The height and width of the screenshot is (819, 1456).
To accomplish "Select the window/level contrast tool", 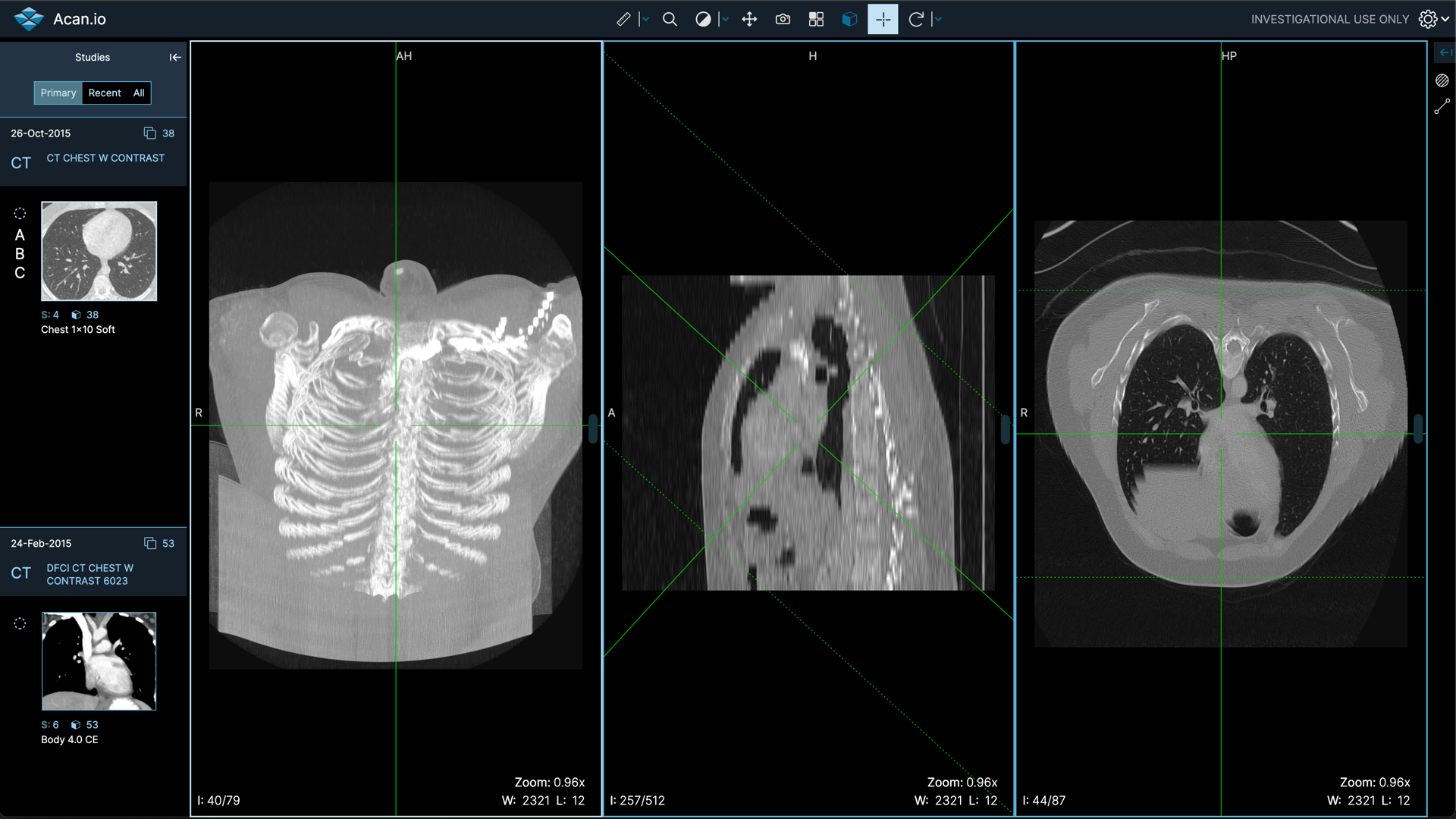I will pos(703,20).
